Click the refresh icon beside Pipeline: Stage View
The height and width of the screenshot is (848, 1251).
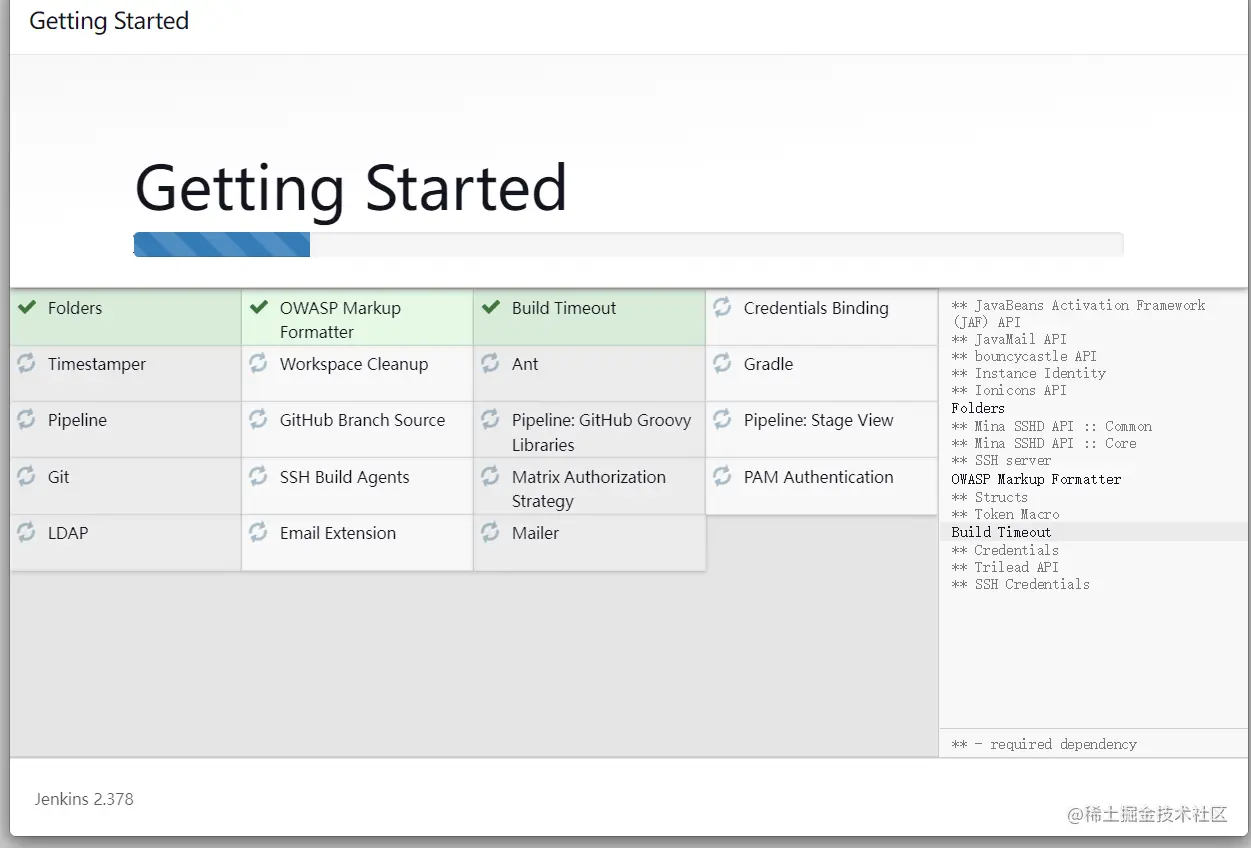click(x=722, y=419)
